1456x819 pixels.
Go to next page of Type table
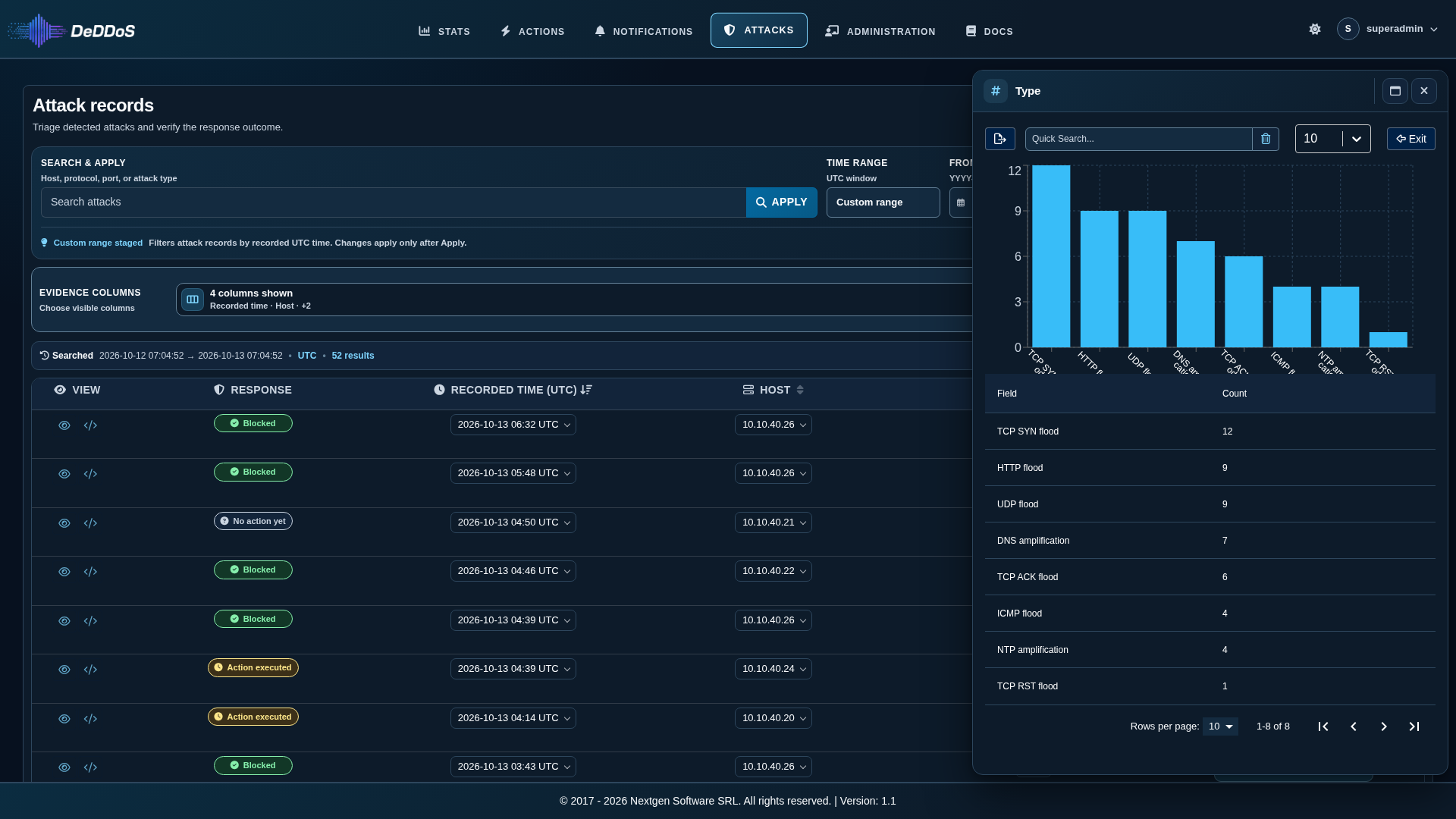1384,726
